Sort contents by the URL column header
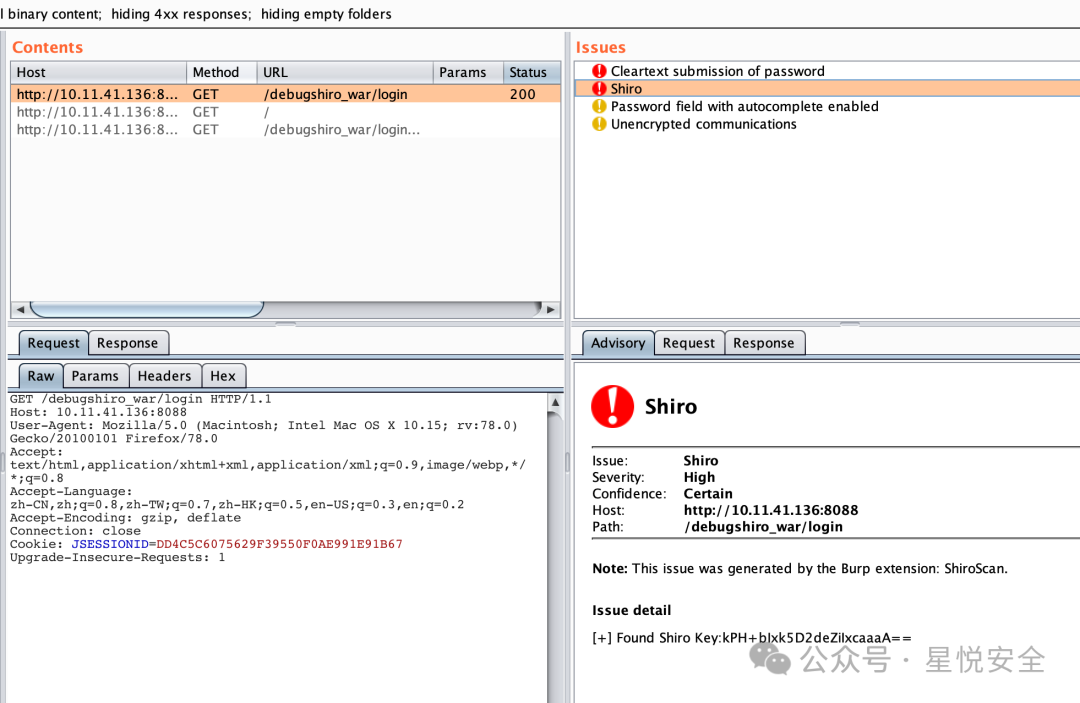Screen dimensions: 1080x703 coord(345,72)
